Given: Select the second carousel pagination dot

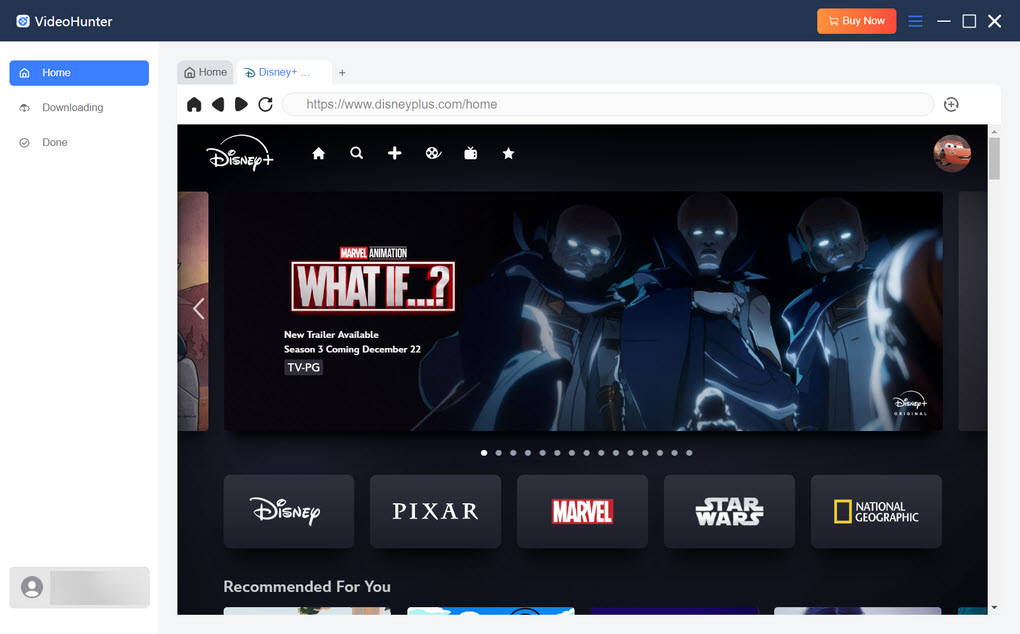Looking at the screenshot, I should (498, 453).
